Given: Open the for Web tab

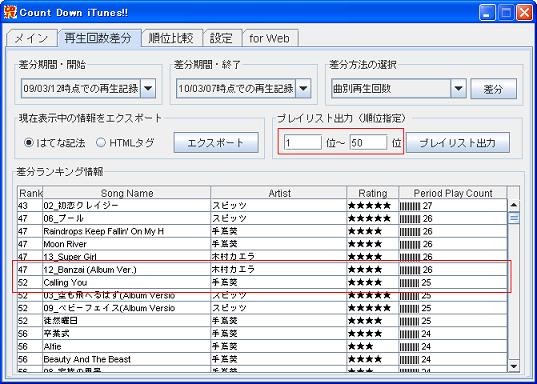Looking at the screenshot, I should (270, 38).
